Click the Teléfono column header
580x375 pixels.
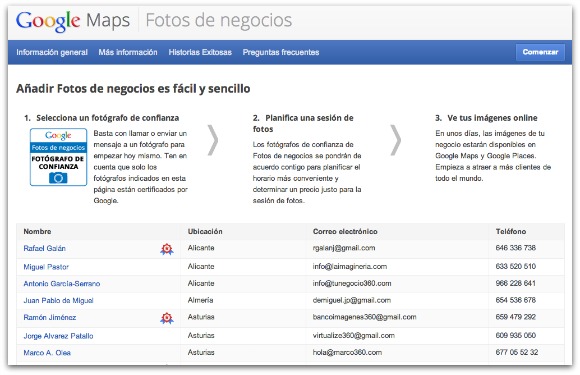pyautogui.click(x=511, y=232)
